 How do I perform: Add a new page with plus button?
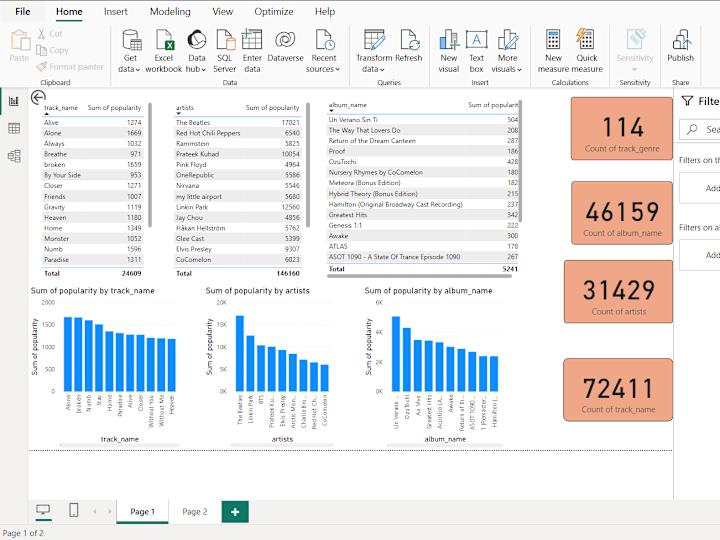[235, 512]
